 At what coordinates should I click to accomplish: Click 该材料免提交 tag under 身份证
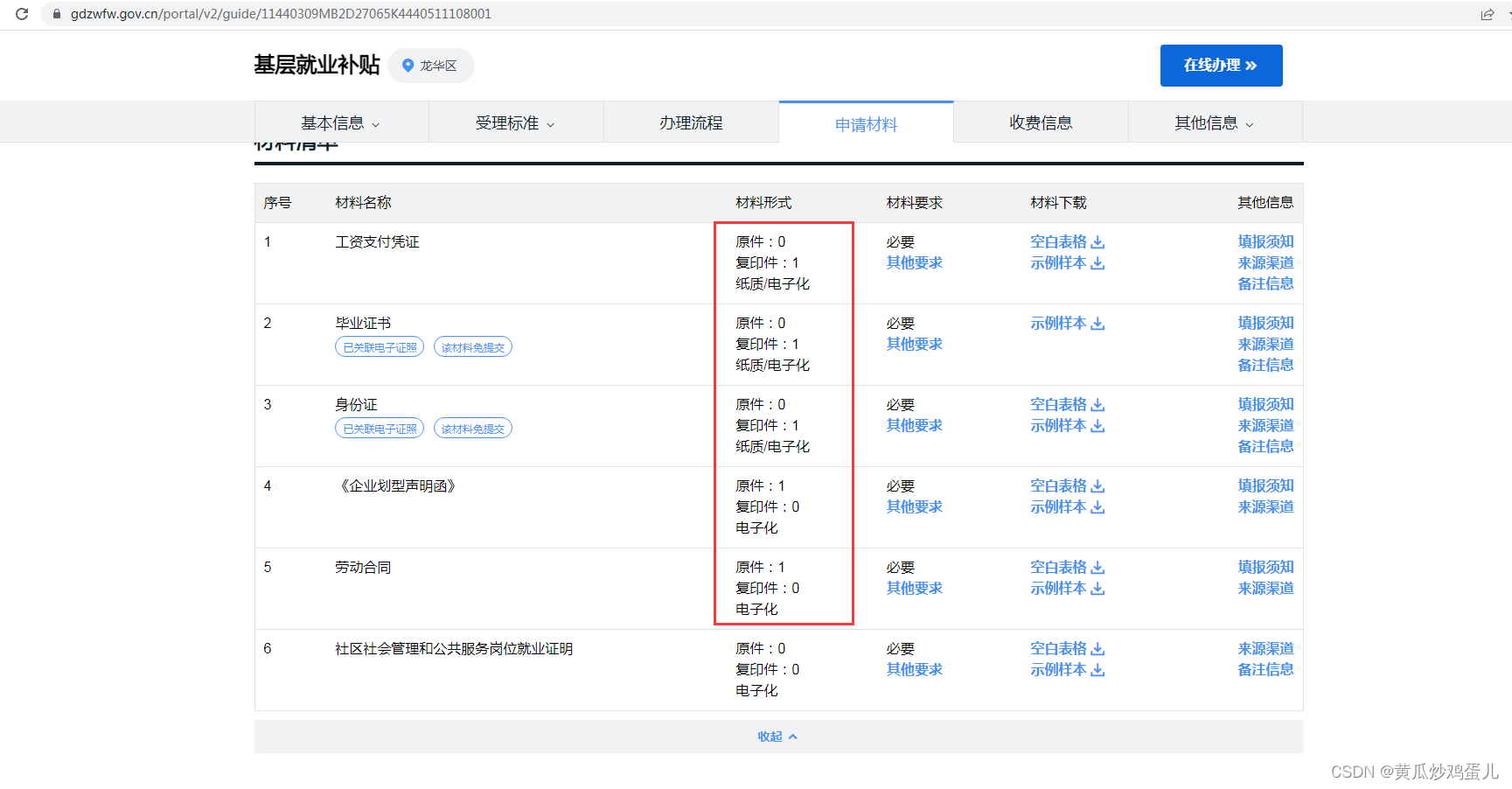[x=473, y=429]
